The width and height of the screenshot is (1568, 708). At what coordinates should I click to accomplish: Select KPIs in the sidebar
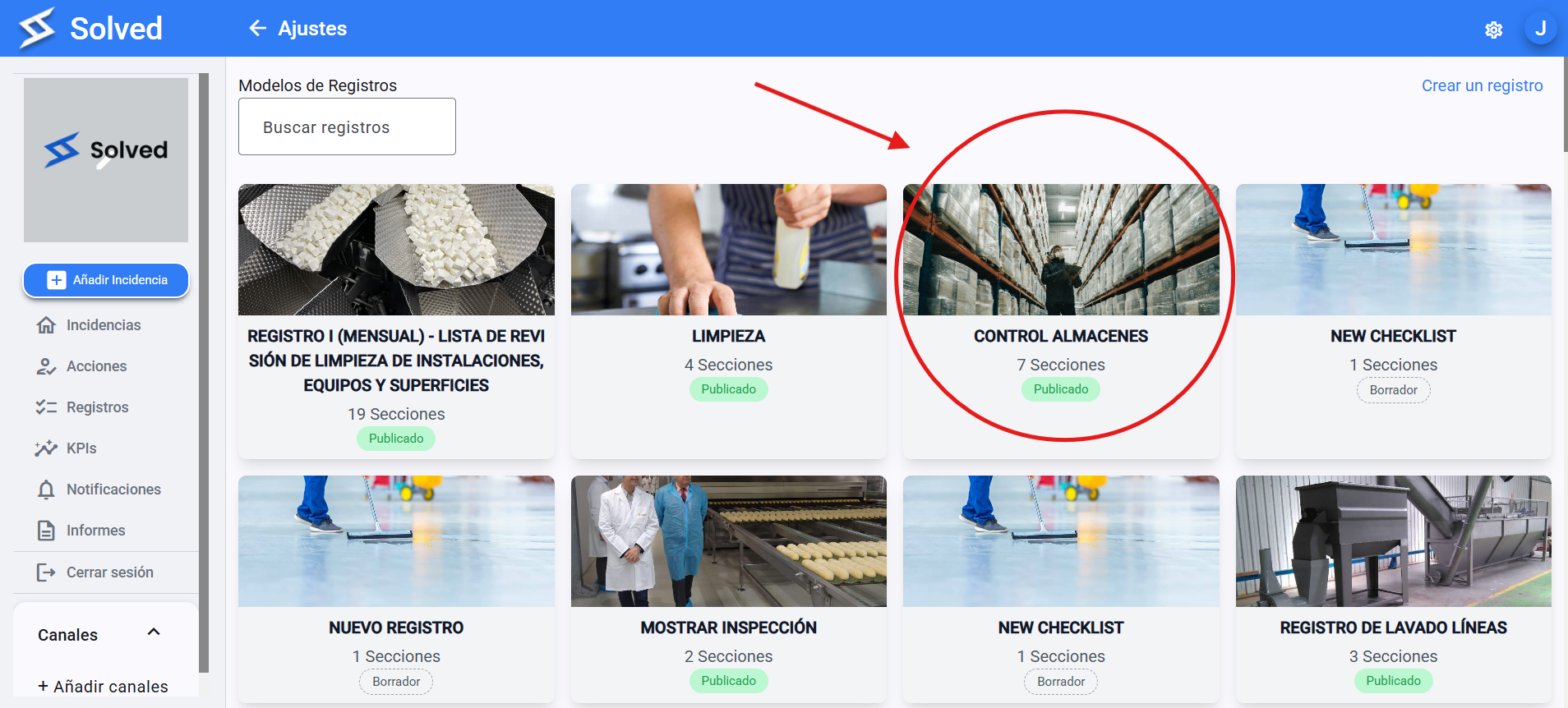point(81,448)
